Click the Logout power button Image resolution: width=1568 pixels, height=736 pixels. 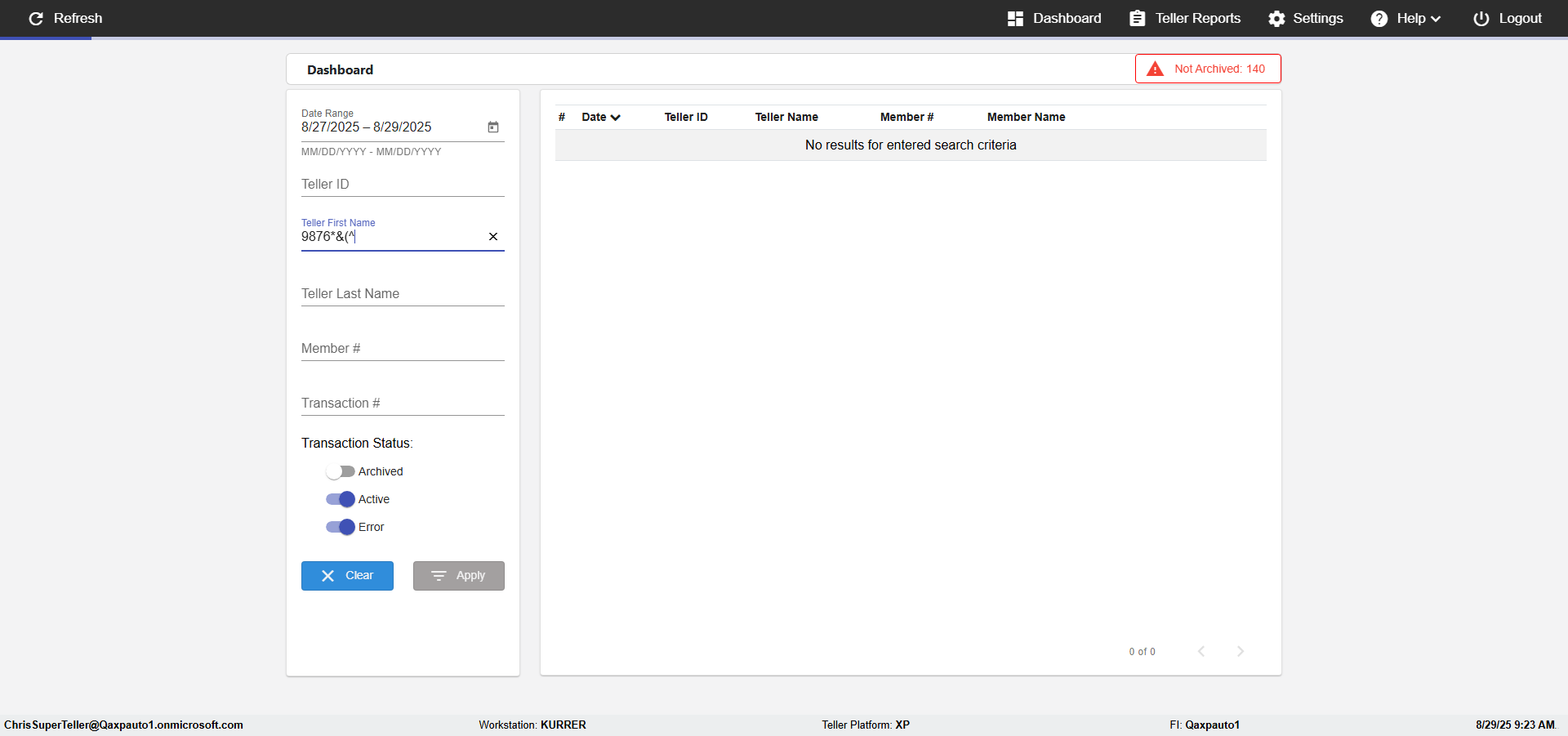coord(1507,18)
